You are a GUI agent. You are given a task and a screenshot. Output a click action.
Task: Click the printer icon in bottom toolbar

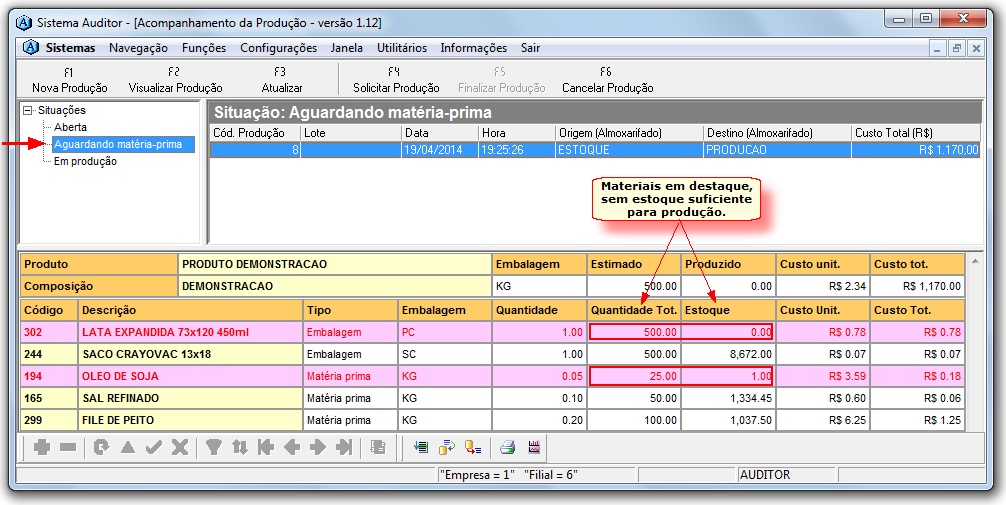508,448
